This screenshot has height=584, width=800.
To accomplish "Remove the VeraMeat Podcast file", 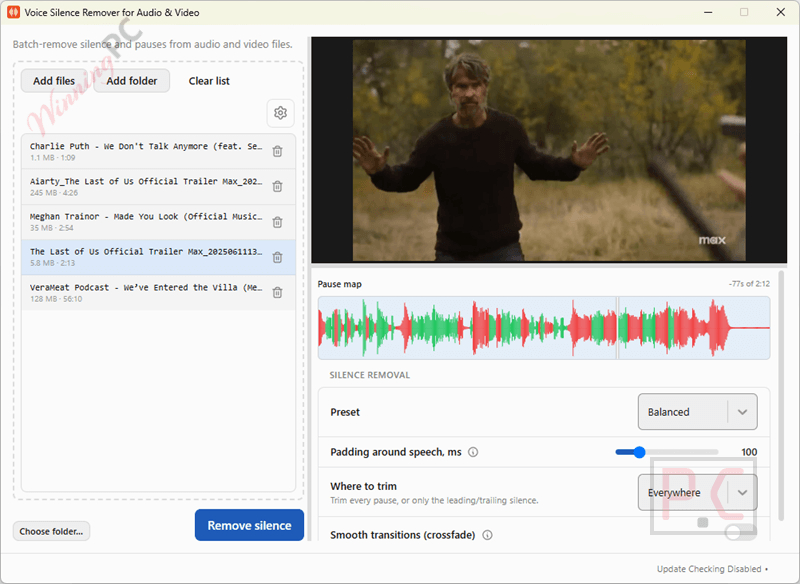I will click(277, 293).
